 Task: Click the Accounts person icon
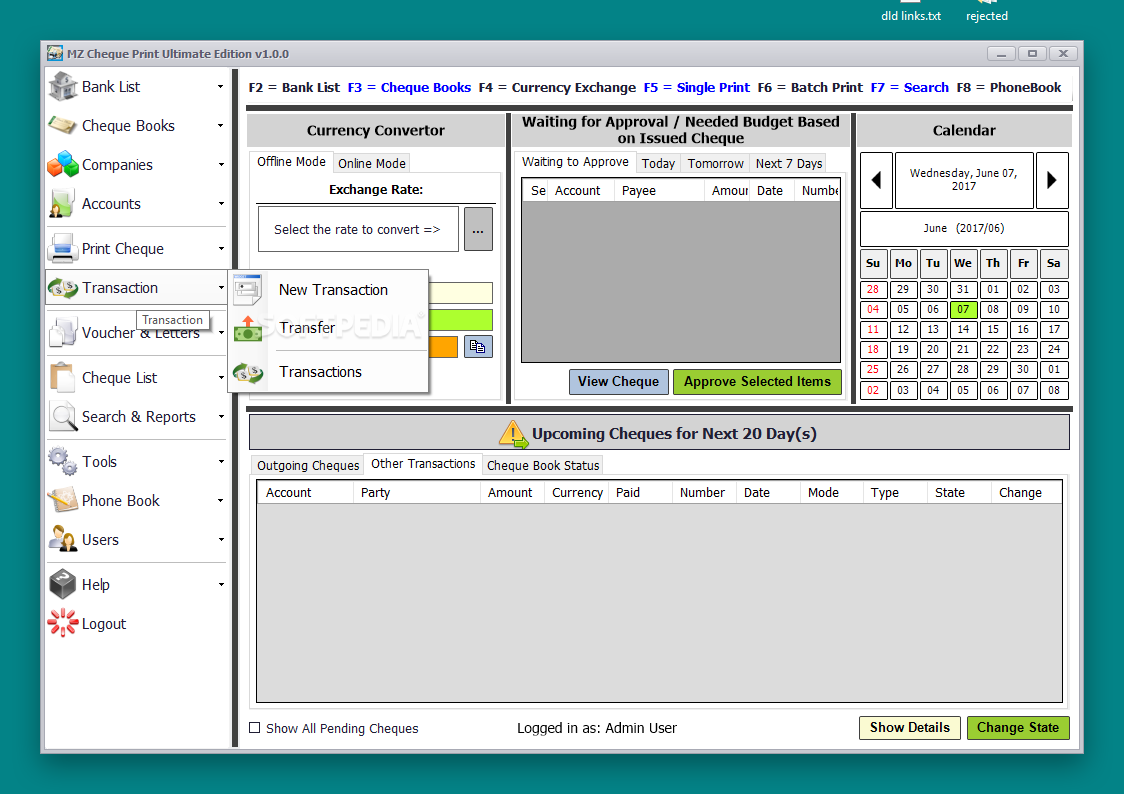click(62, 204)
